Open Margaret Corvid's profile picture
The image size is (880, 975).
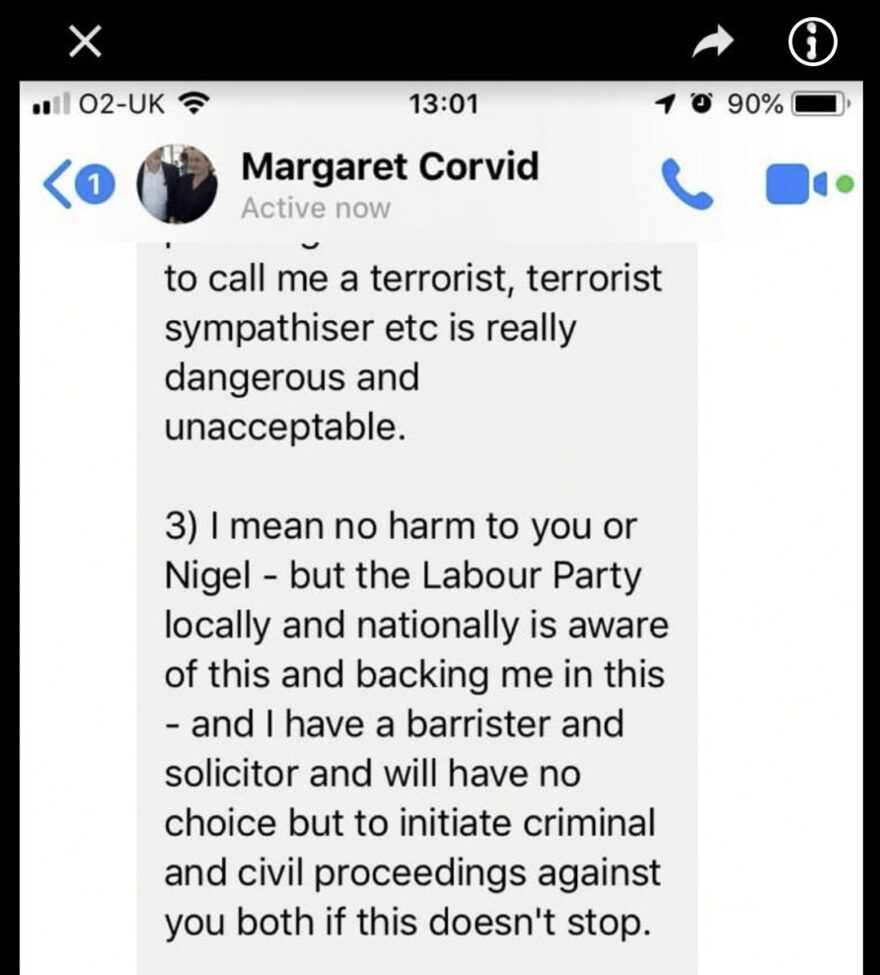click(x=177, y=184)
